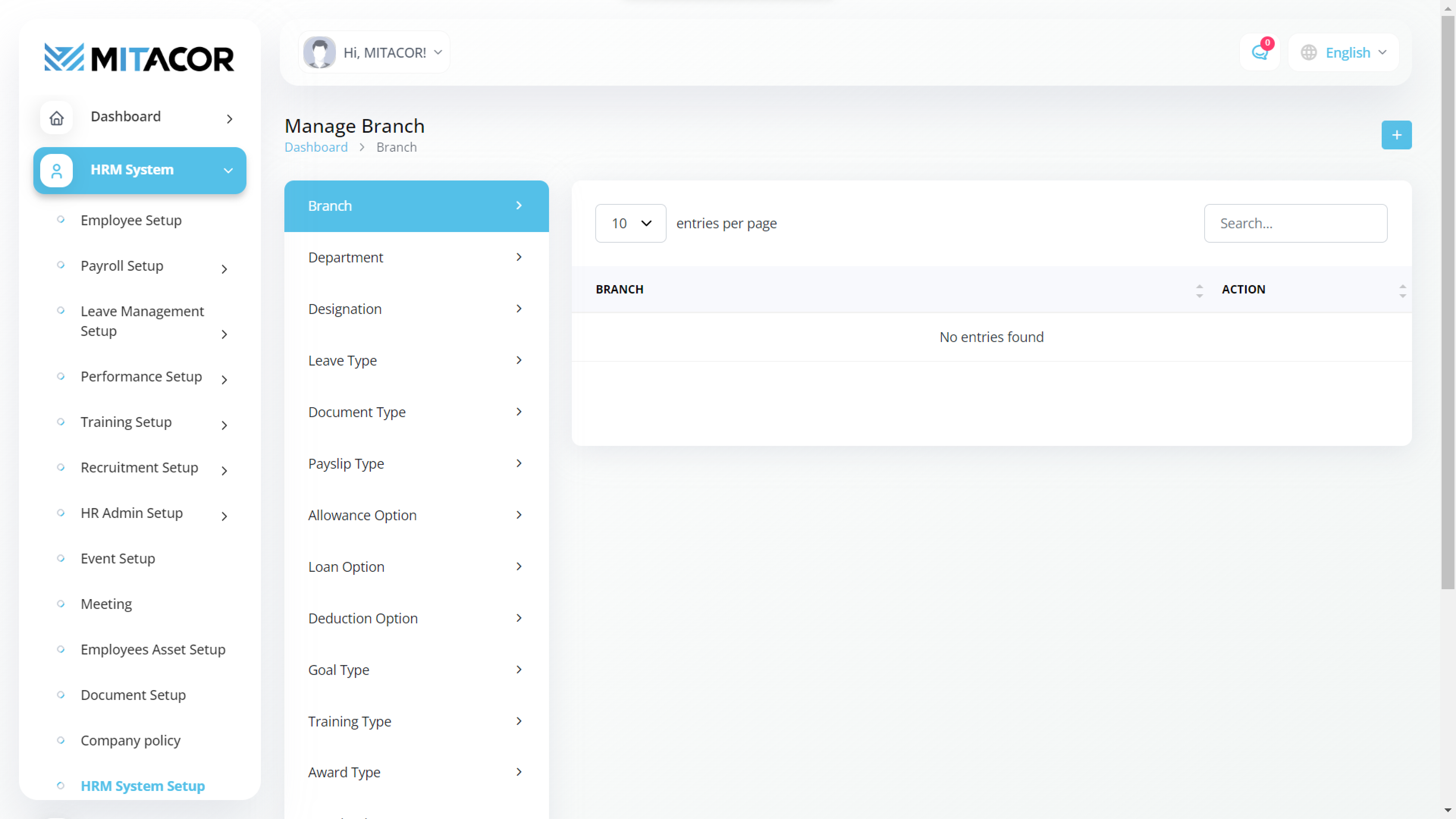This screenshot has width=1456, height=819.
Task: Click the plus create branch button
Action: click(x=1396, y=135)
